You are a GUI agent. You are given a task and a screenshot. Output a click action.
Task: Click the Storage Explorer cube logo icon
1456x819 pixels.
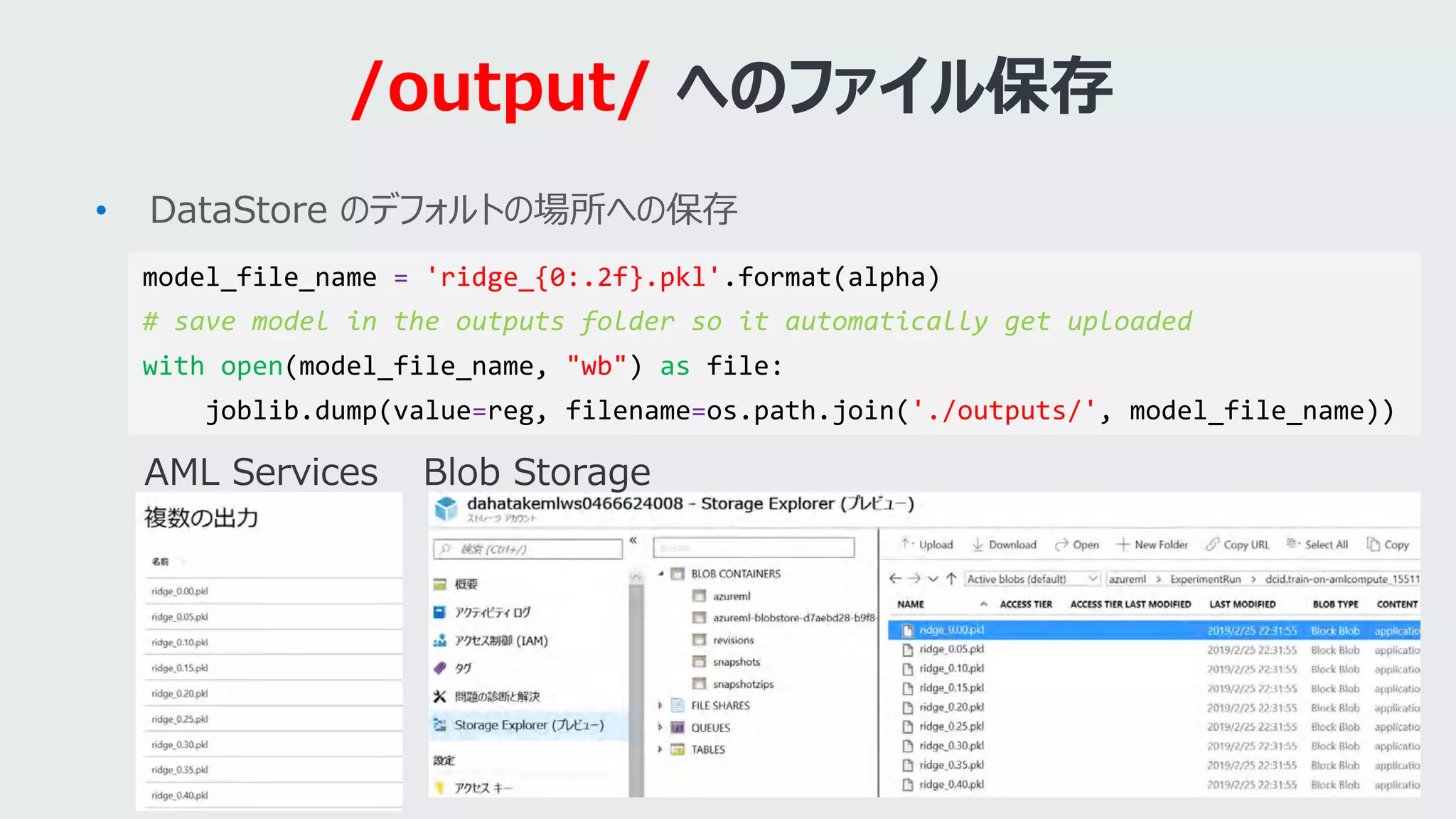446,509
